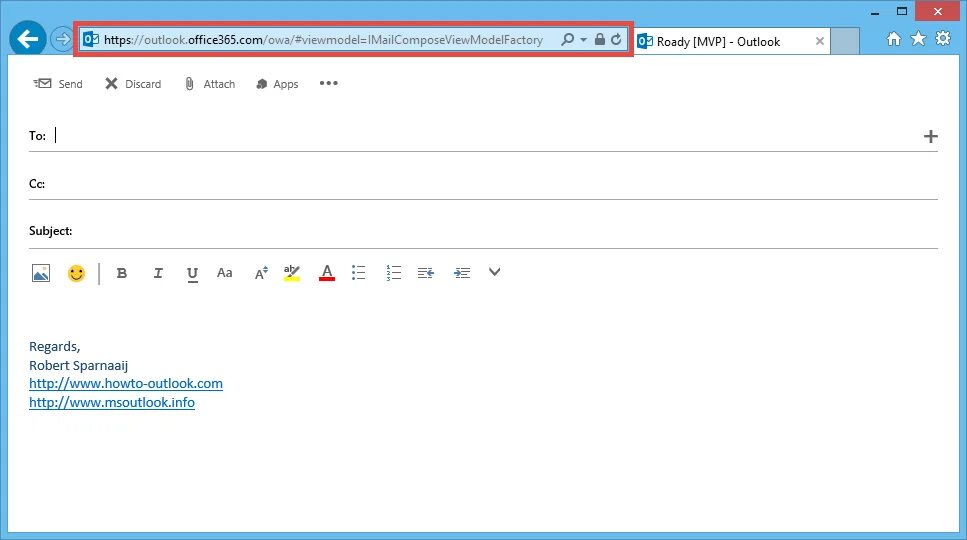This screenshot has height=540, width=967.
Task: Click the increase indent icon
Action: point(462,272)
